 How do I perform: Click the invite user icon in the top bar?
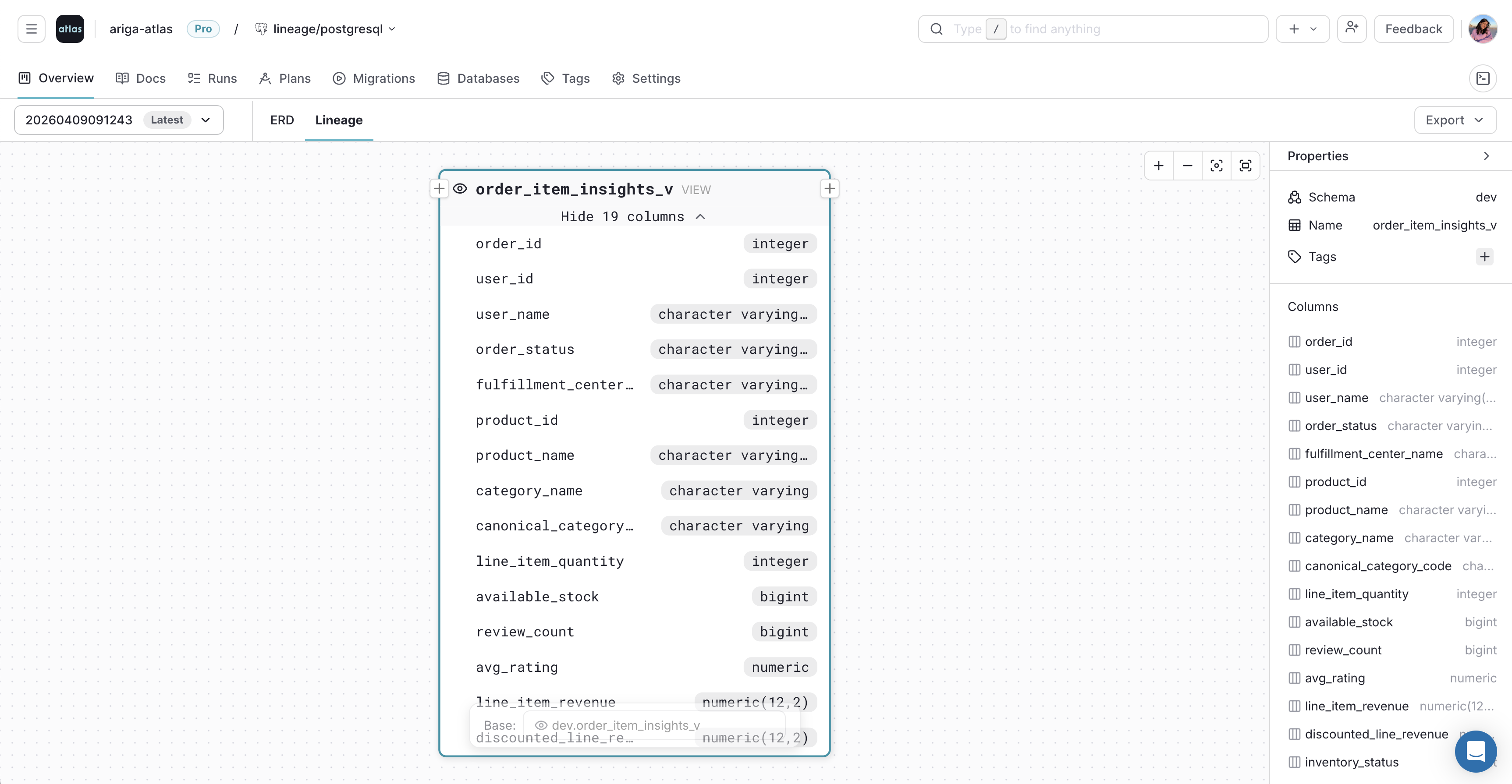point(1352,28)
